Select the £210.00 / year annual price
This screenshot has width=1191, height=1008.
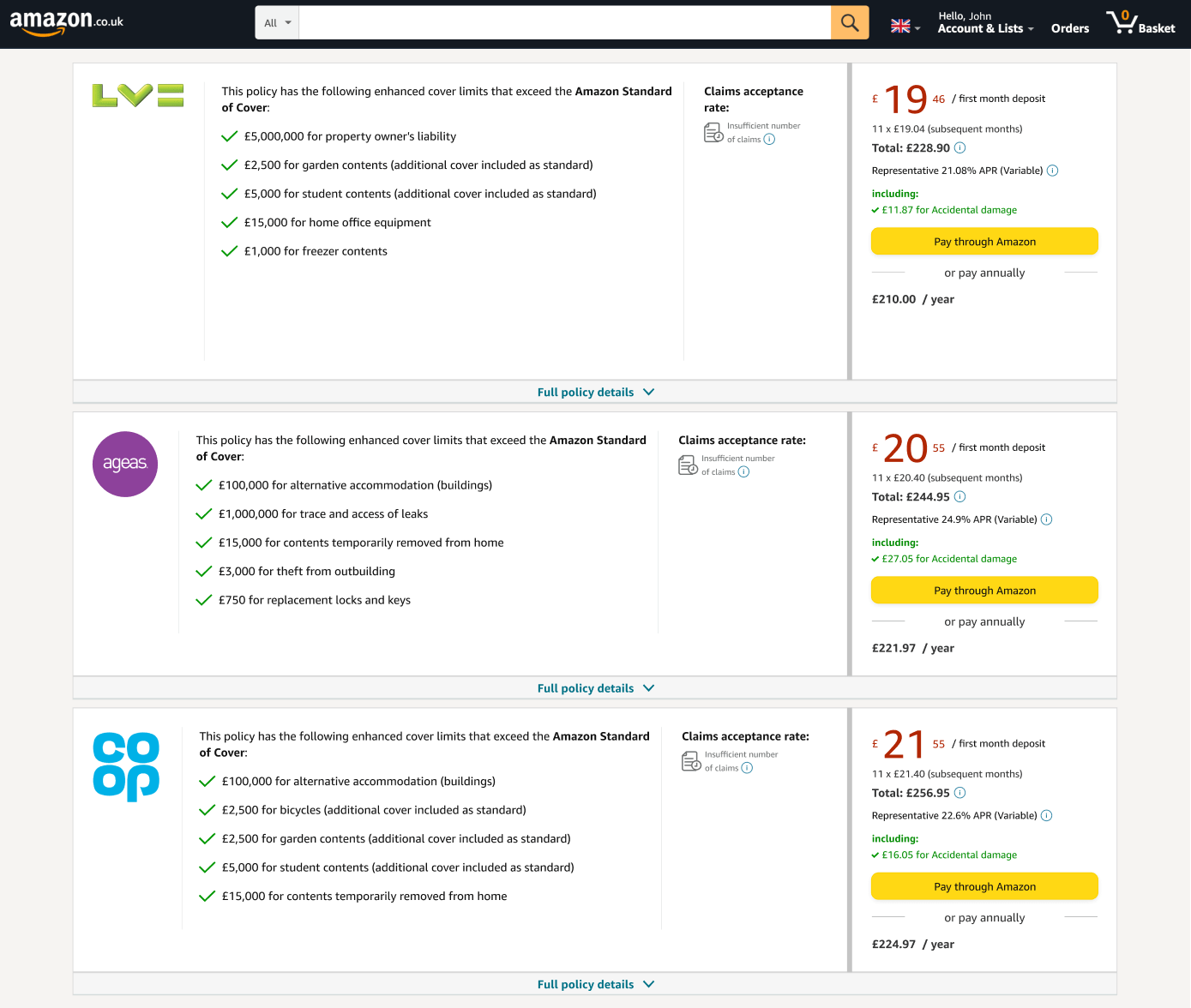(913, 299)
